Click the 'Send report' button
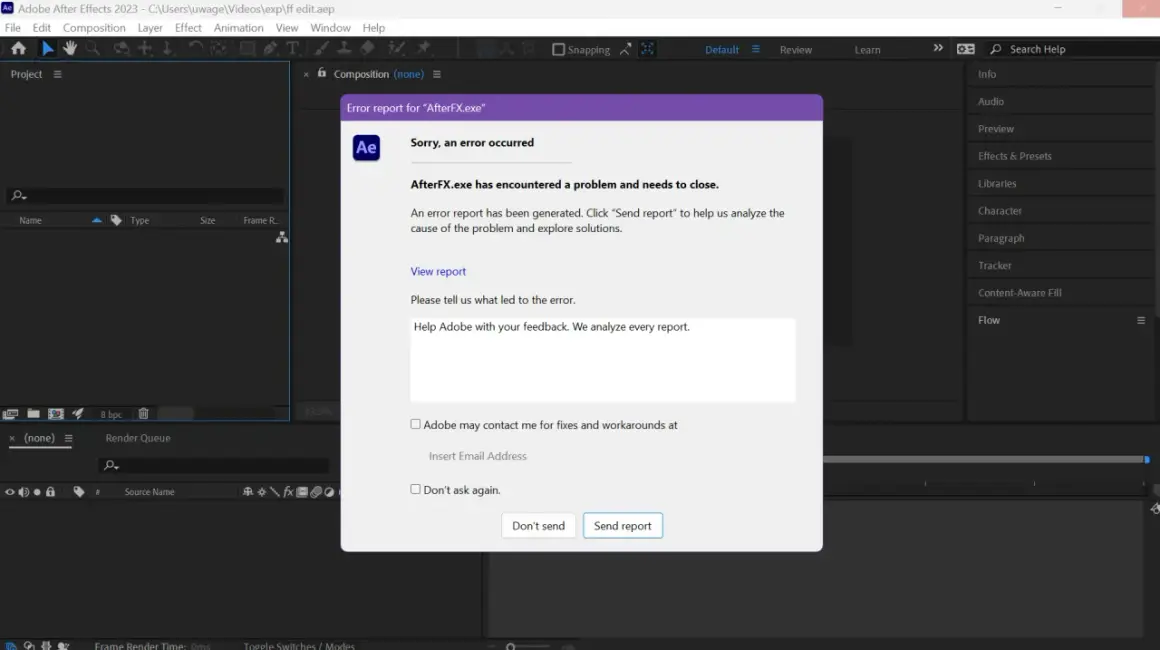The image size is (1160, 650). 622,526
